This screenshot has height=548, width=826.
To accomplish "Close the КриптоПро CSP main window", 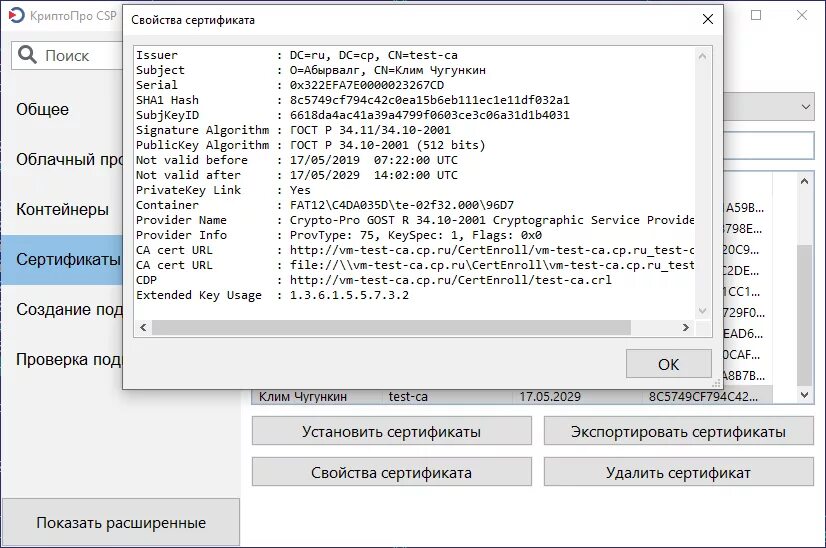I will (x=802, y=15).
